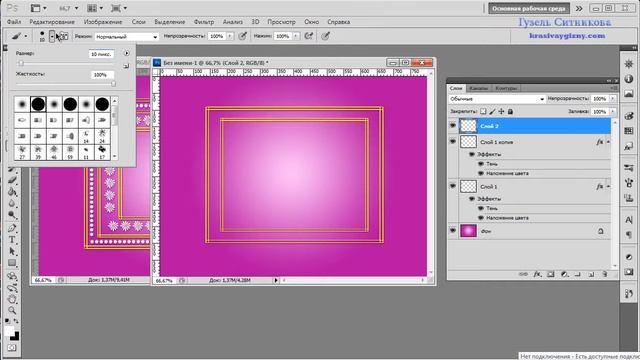
Task: Open the Swatches panel dock icon
Action: click(629, 131)
